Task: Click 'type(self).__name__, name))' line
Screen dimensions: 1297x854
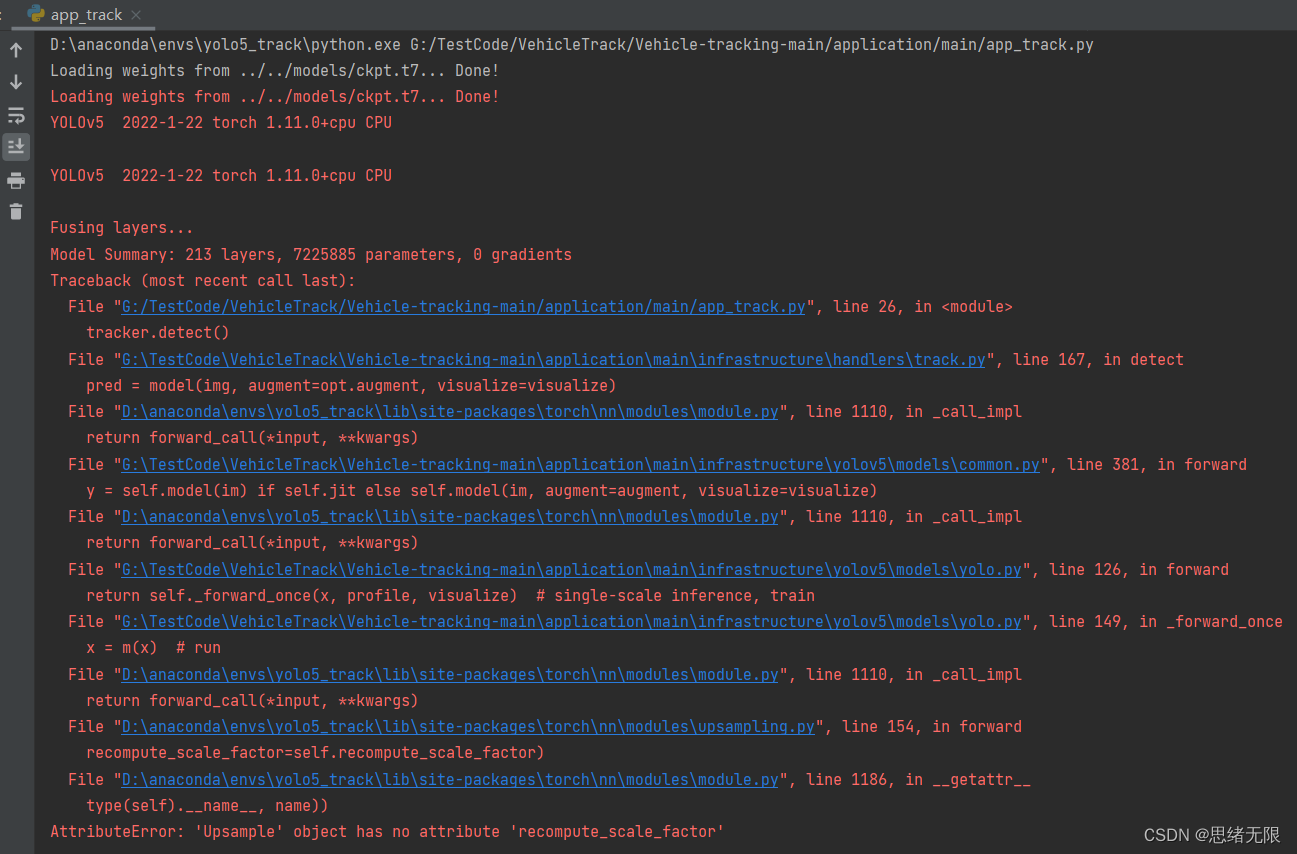Action: [x=207, y=805]
